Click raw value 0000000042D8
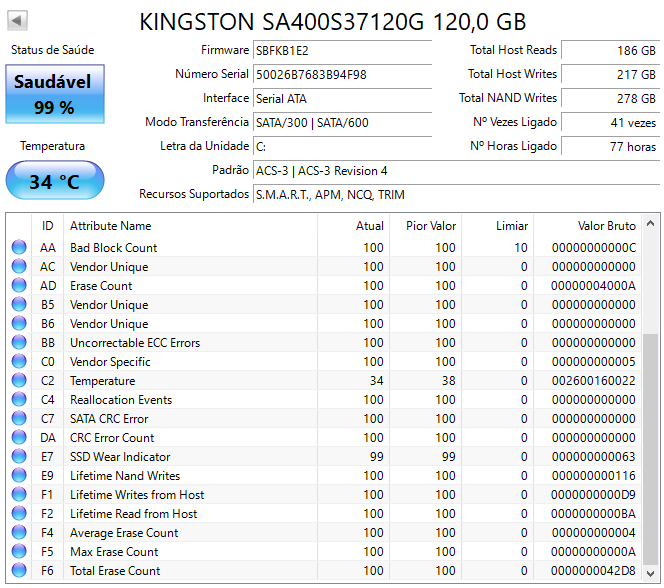This screenshot has width=664, height=588. (593, 570)
